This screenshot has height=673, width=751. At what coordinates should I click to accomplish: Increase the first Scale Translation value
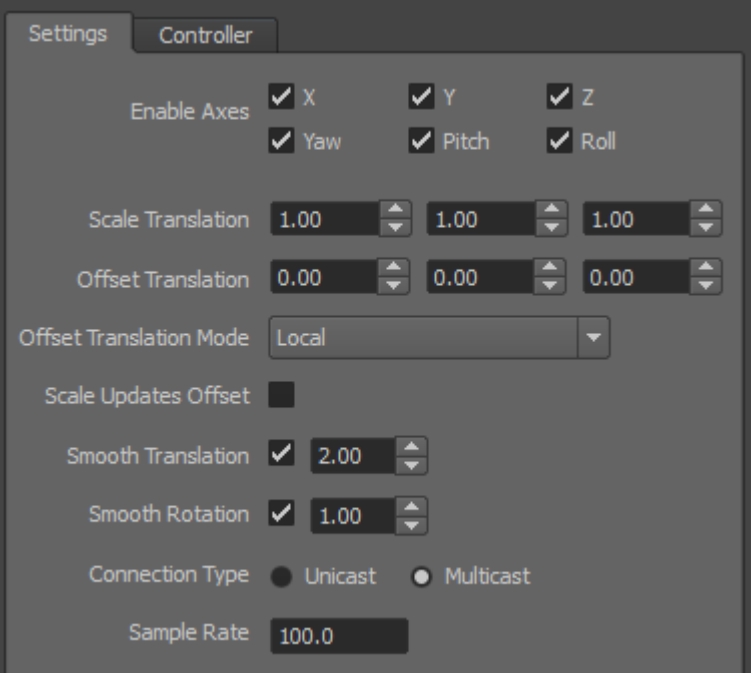coord(394,212)
